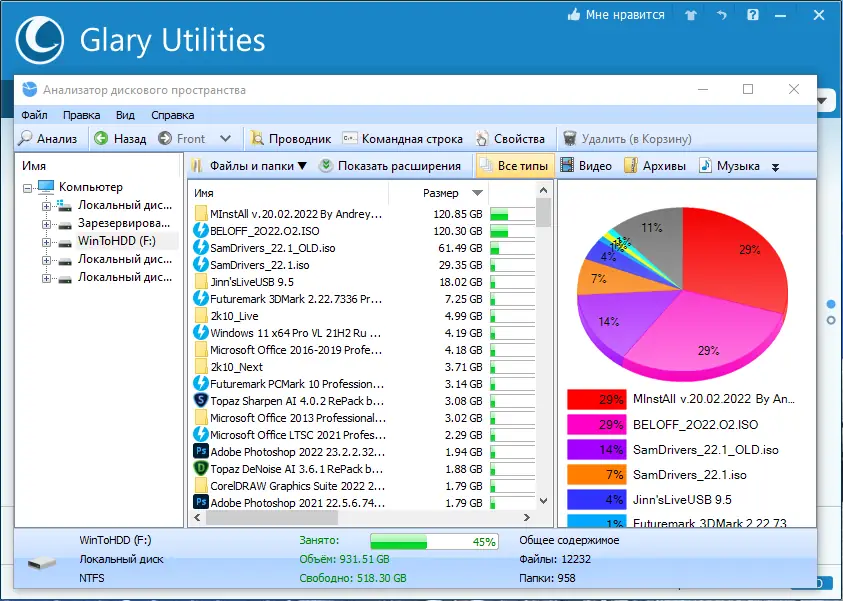This screenshot has height=601, width=843.
Task: Filter by Архивы file type
Action: (x=655, y=166)
